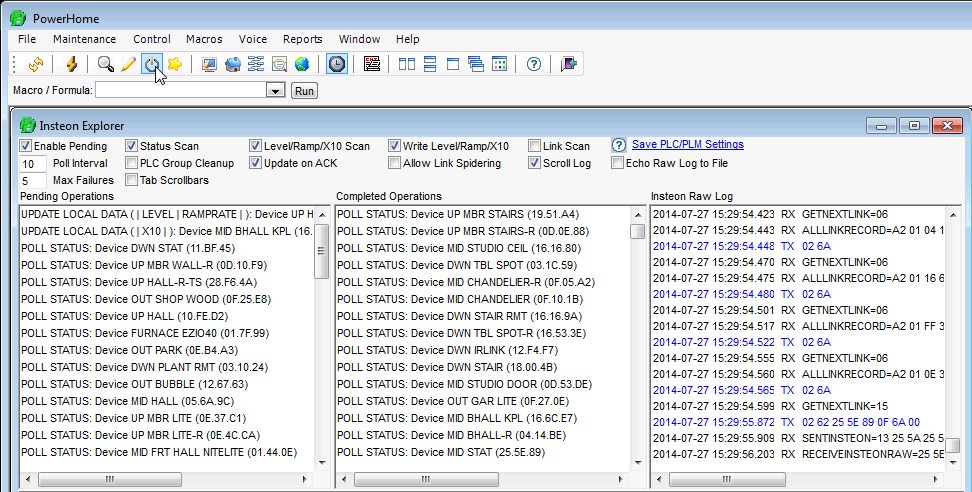The image size is (972, 492).
Task: Click the power symbol toolbar icon
Action: (x=152, y=64)
